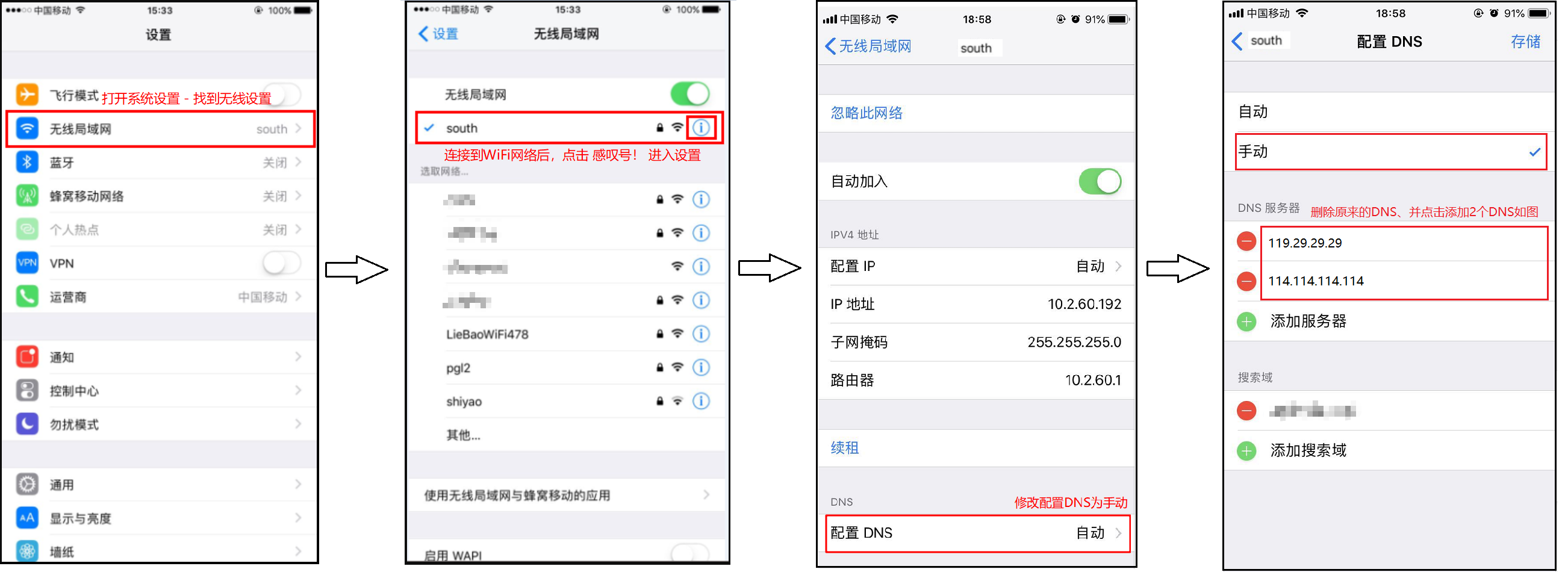Tap the green plus beside 添加服务器
Screen dimensions: 1568x572
tap(1246, 321)
